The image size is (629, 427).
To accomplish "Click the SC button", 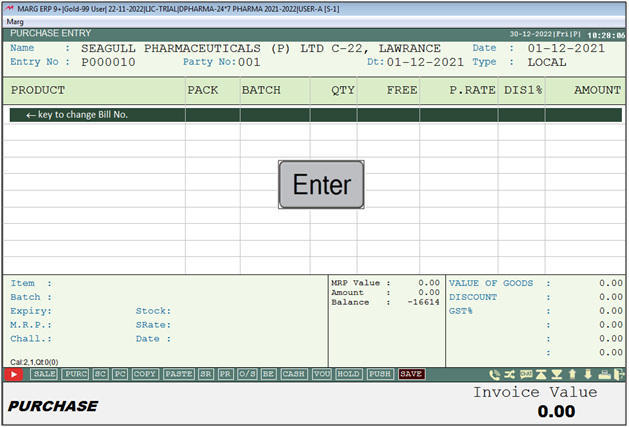I will (x=100, y=374).
